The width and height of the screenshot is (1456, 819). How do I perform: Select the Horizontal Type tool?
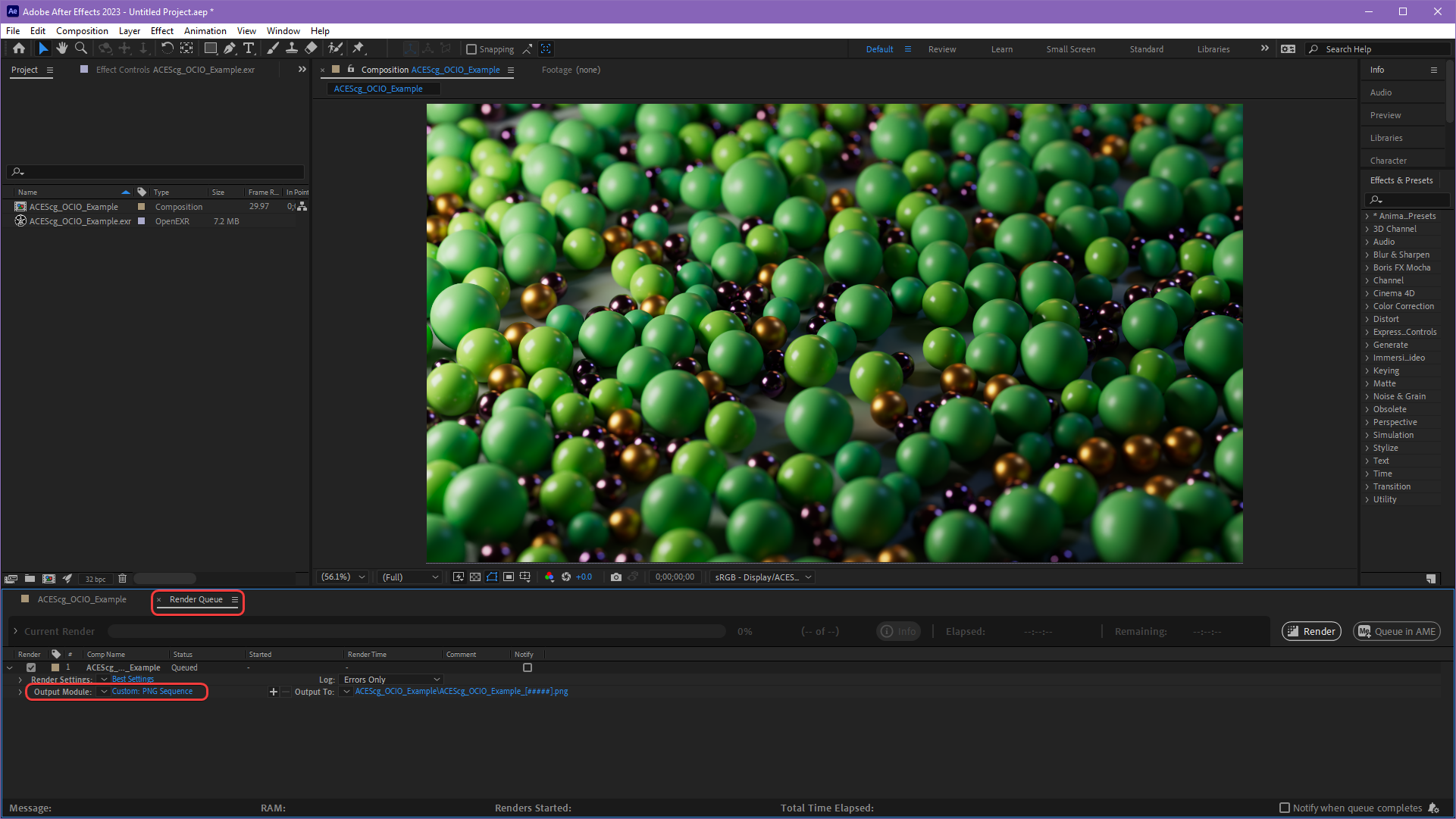[249, 48]
